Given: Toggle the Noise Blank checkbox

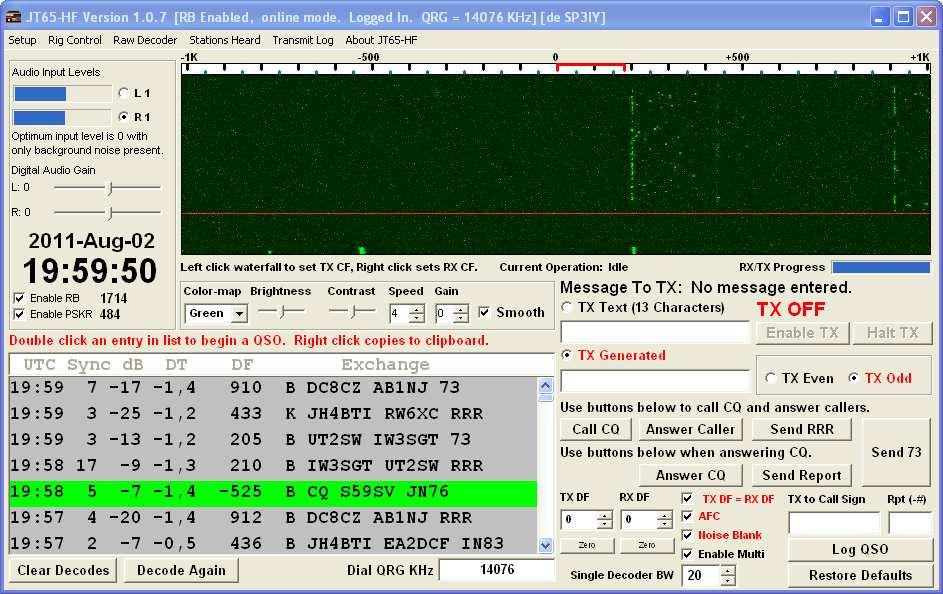Looking at the screenshot, I should pyautogui.click(x=687, y=535).
